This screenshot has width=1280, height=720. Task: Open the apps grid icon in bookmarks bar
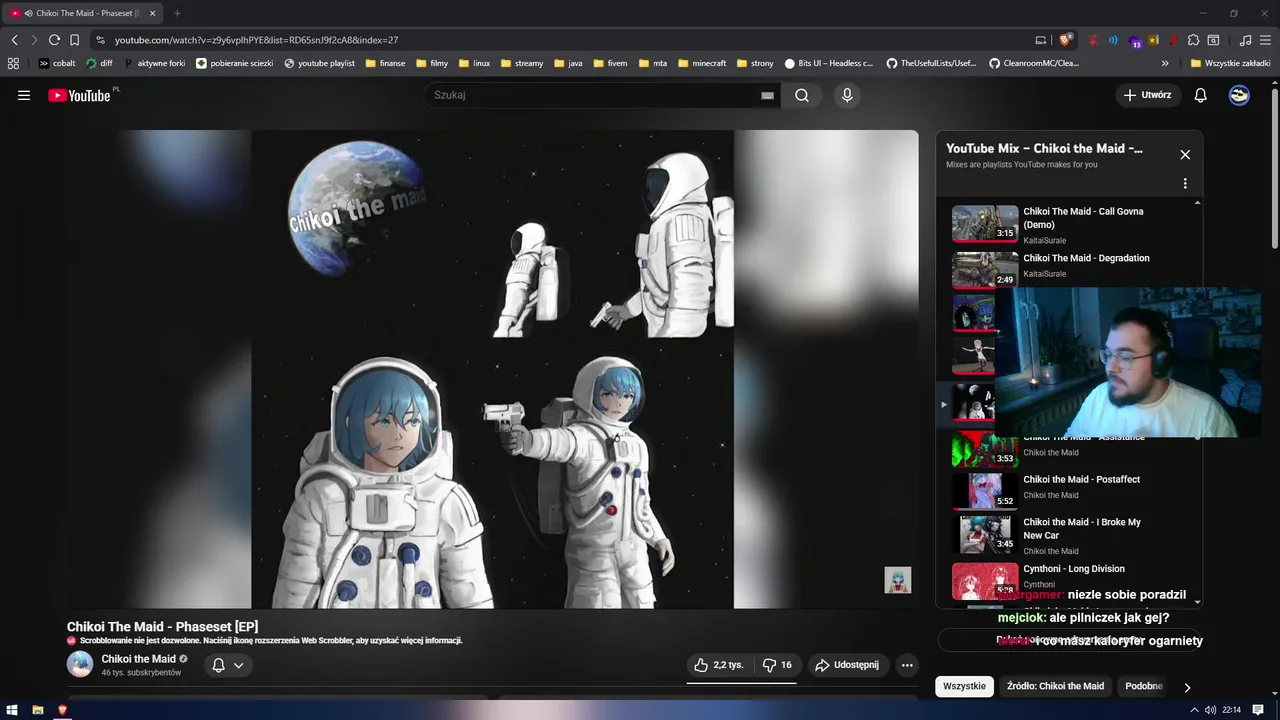point(13,63)
